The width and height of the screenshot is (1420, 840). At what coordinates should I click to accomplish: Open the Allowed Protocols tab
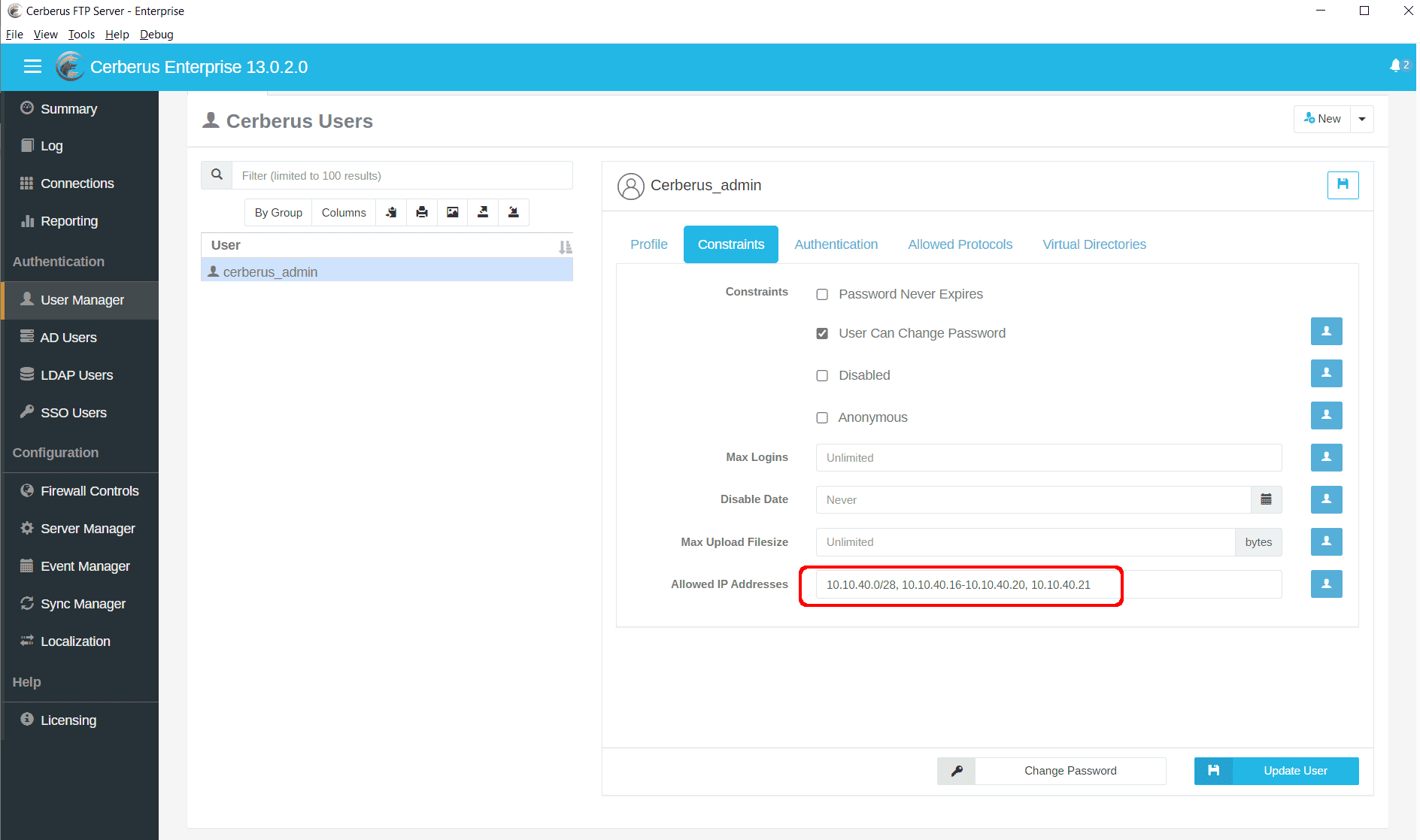coord(960,244)
